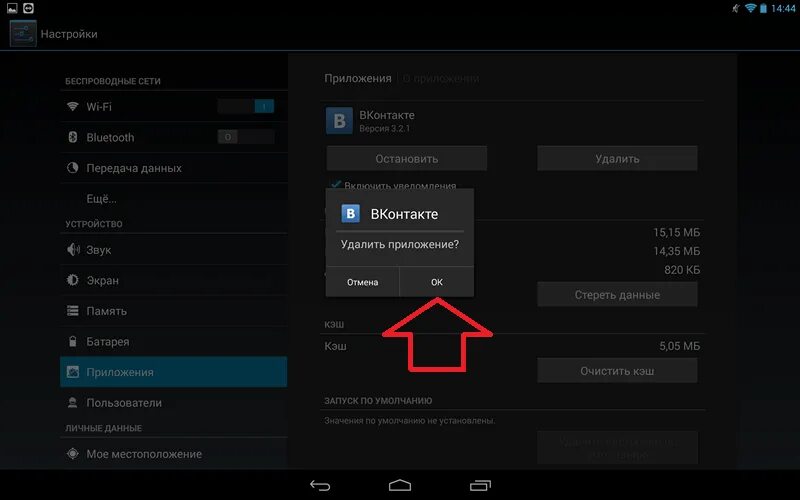Screen dimensions: 800x500
Task: Click the 14:44 clock in status bar
Action: pos(783,8)
